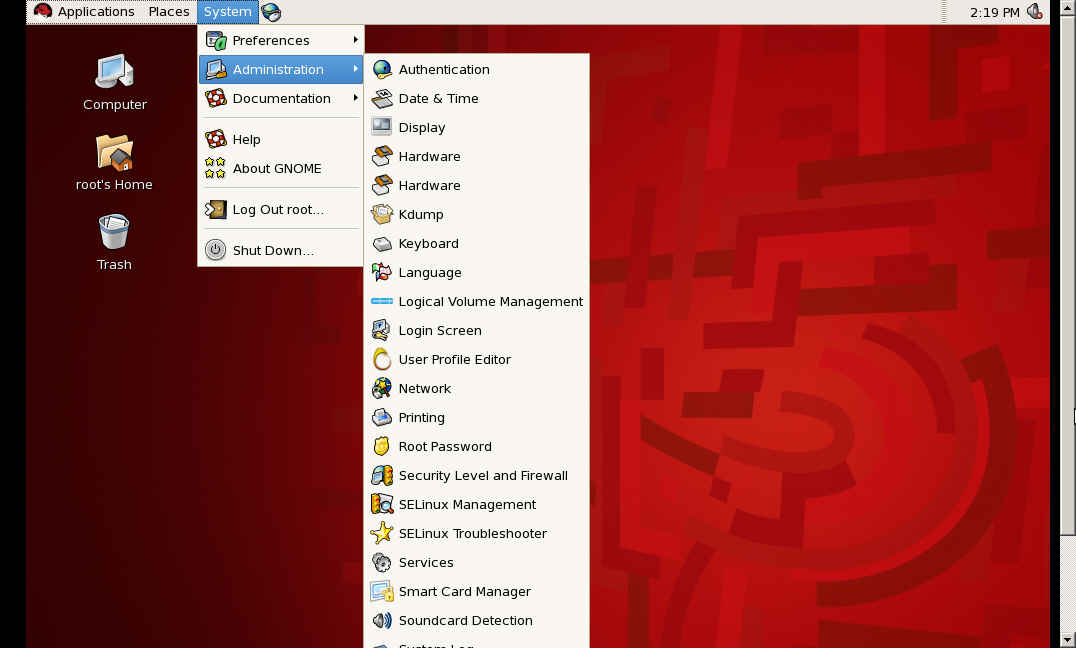1076x648 pixels.
Task: Click the Security Level and Firewall icon
Action: (382, 475)
